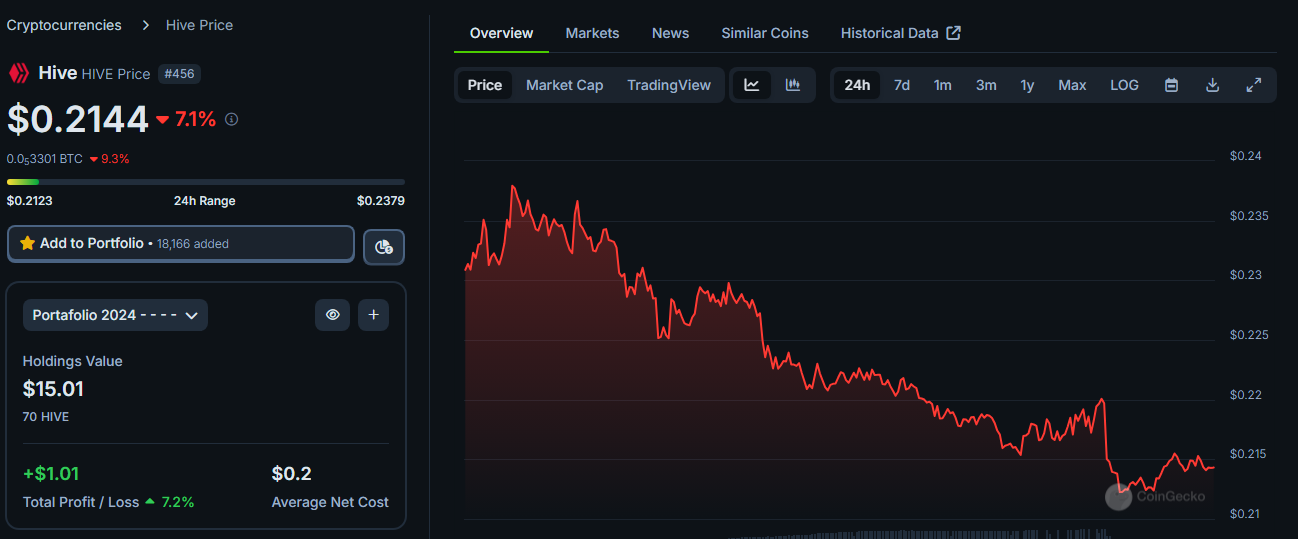Select the 7d time range
1298x539 pixels.
point(902,85)
